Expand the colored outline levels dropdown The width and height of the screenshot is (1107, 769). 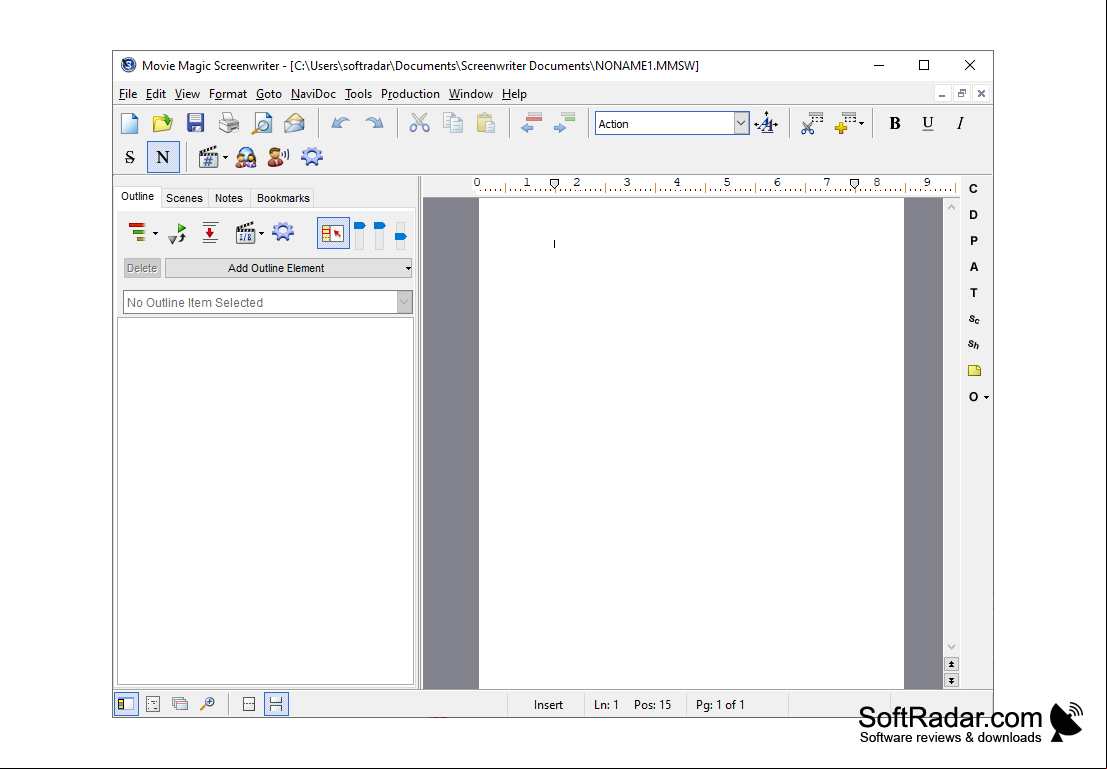pyautogui.click(x=155, y=234)
